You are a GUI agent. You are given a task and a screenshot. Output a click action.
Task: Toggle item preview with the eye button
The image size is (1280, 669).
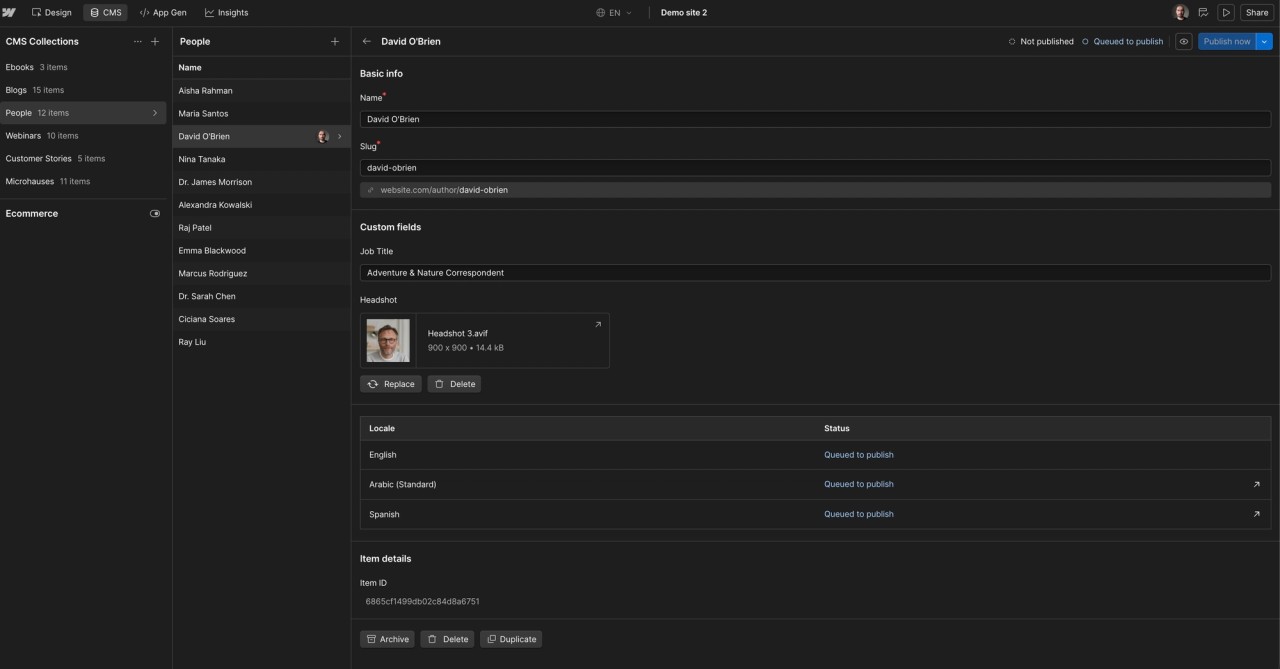1184,42
